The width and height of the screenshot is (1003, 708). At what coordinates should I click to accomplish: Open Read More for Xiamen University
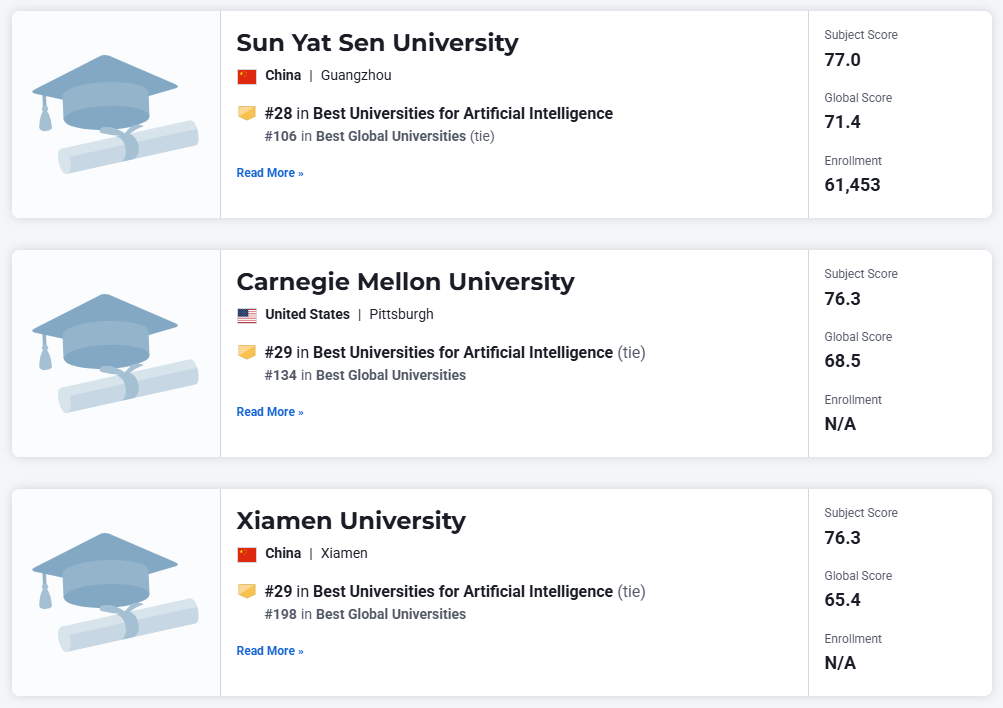coord(270,650)
